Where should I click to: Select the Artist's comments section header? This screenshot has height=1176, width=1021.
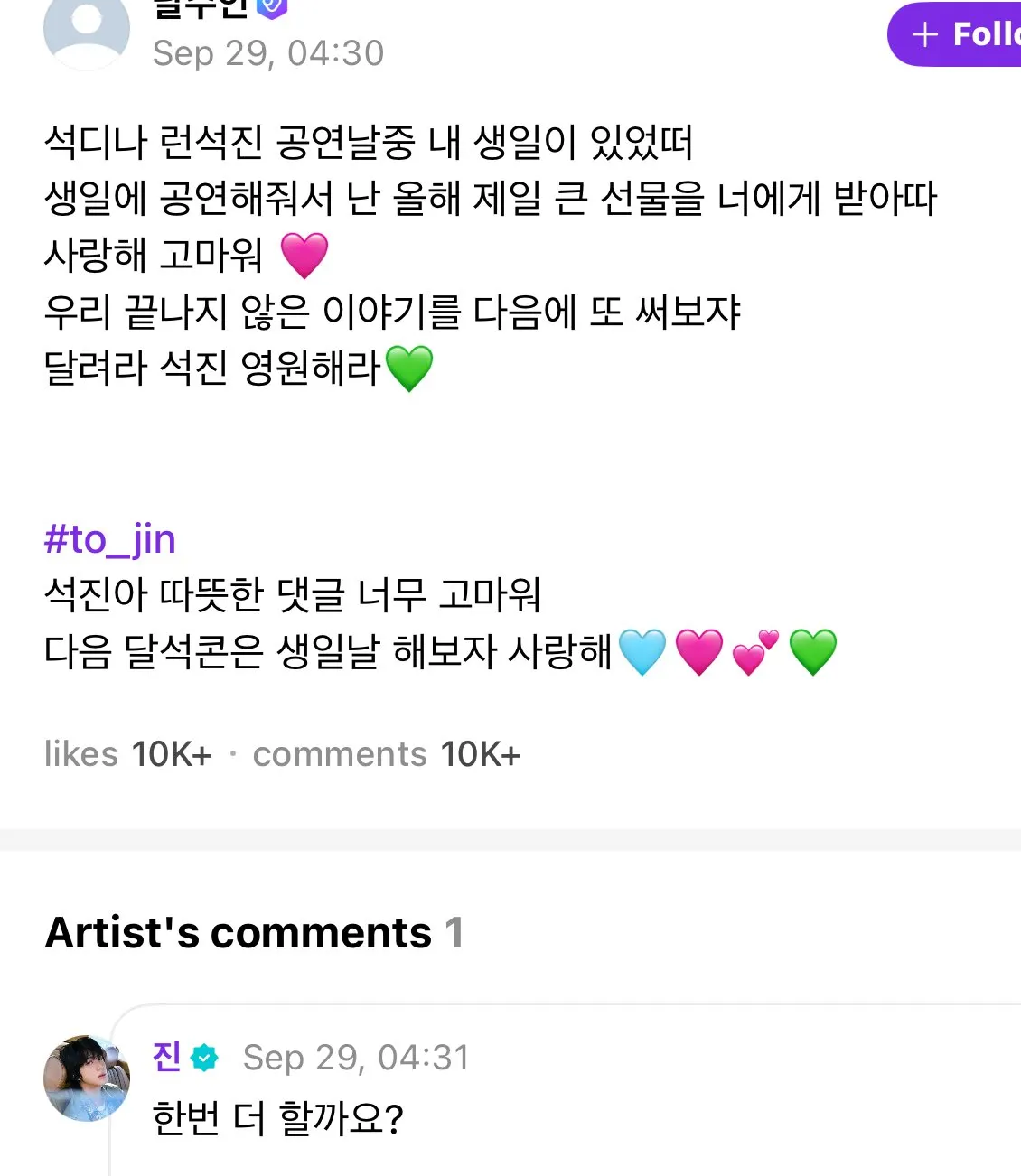click(254, 933)
